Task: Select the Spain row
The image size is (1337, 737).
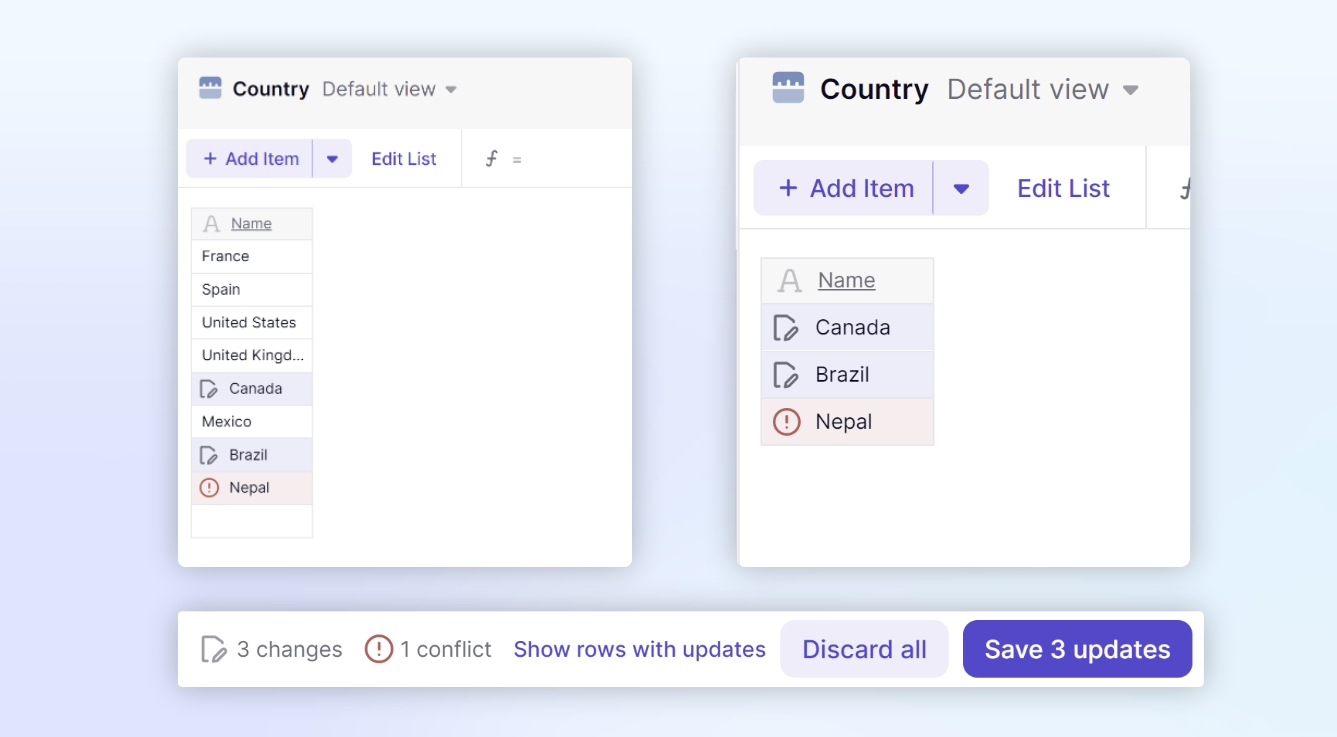Action: [x=252, y=289]
